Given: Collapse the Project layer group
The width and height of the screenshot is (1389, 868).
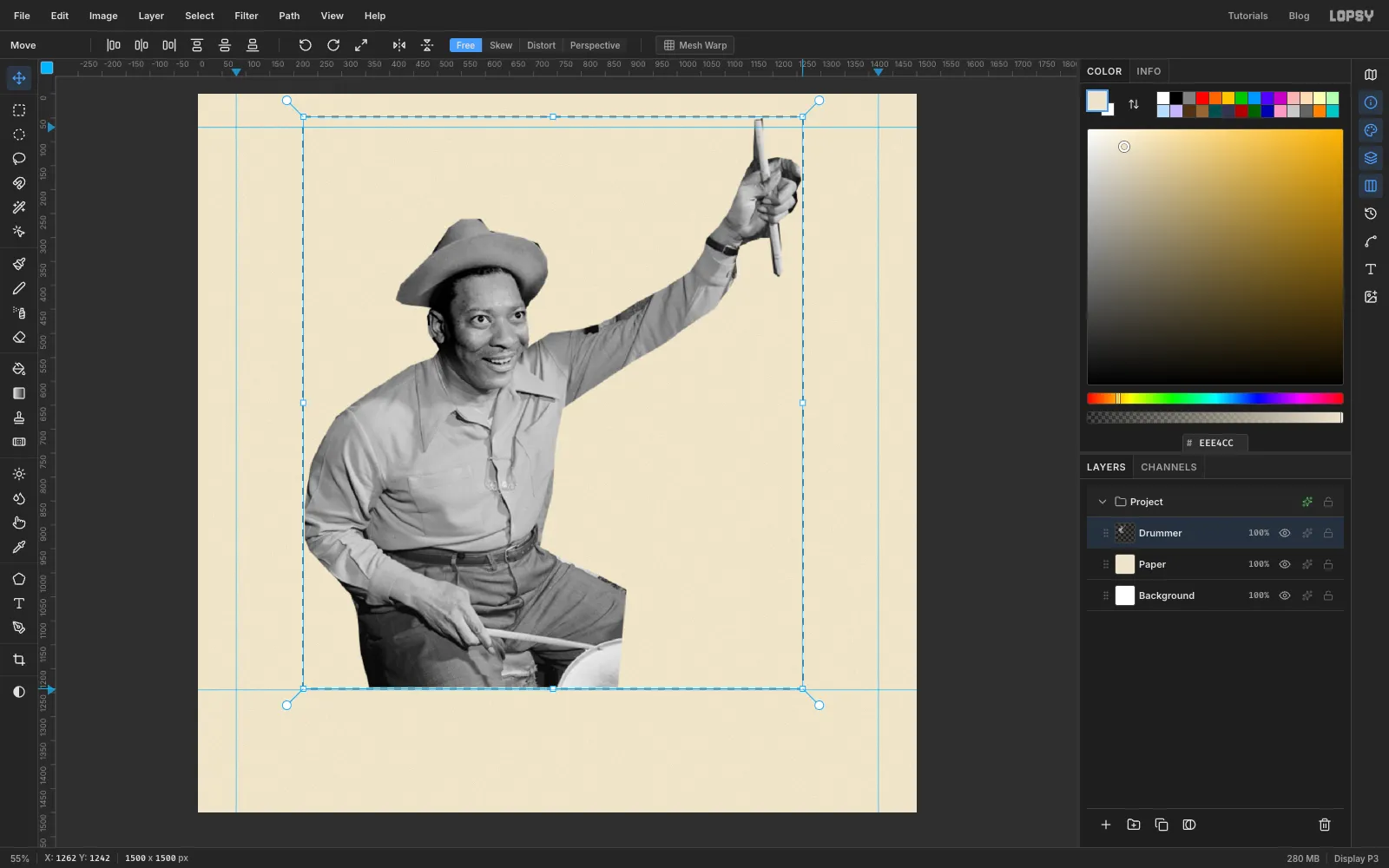Looking at the screenshot, I should pyautogui.click(x=1103, y=502).
